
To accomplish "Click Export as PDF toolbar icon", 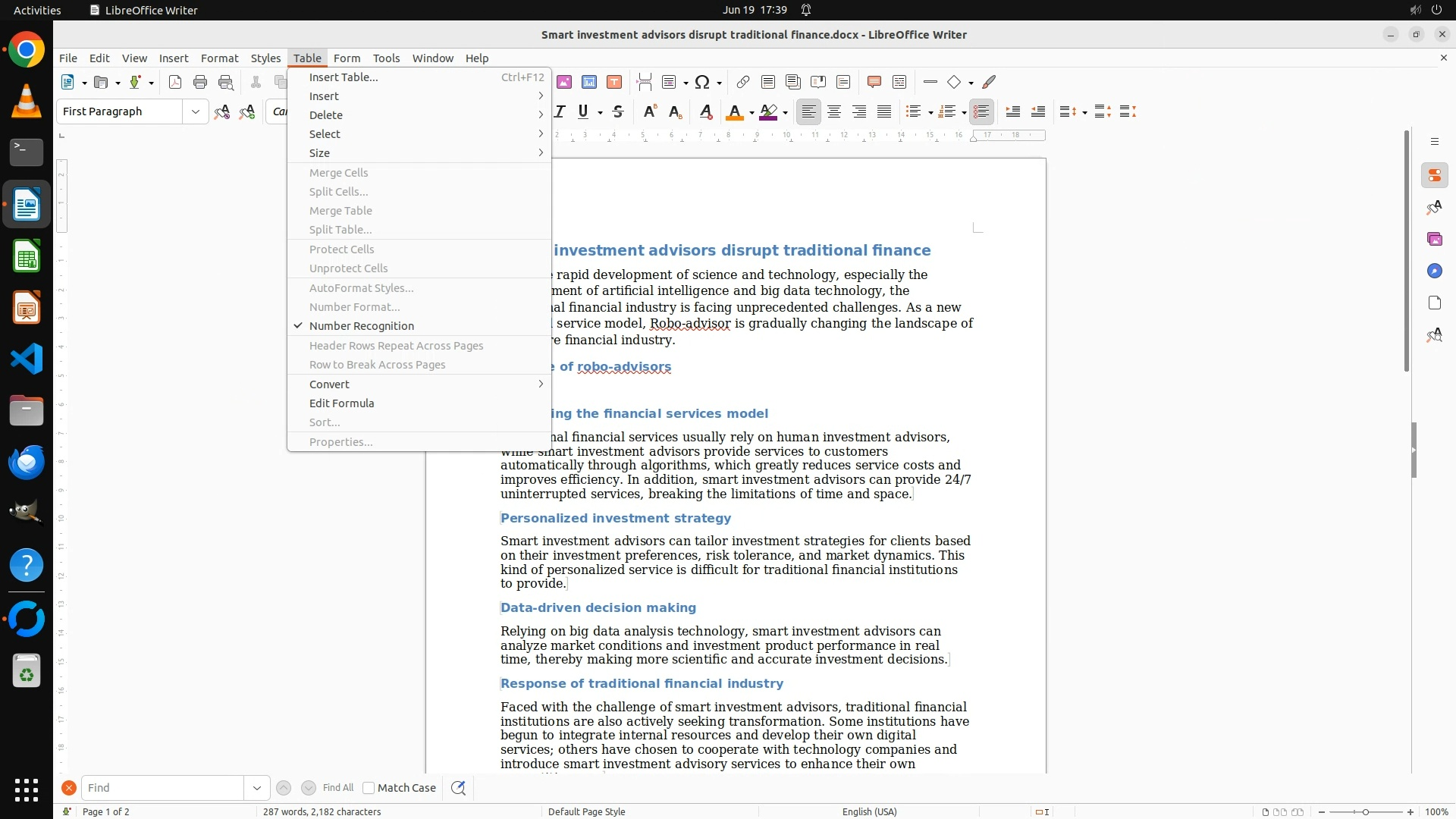I will 175,83.
